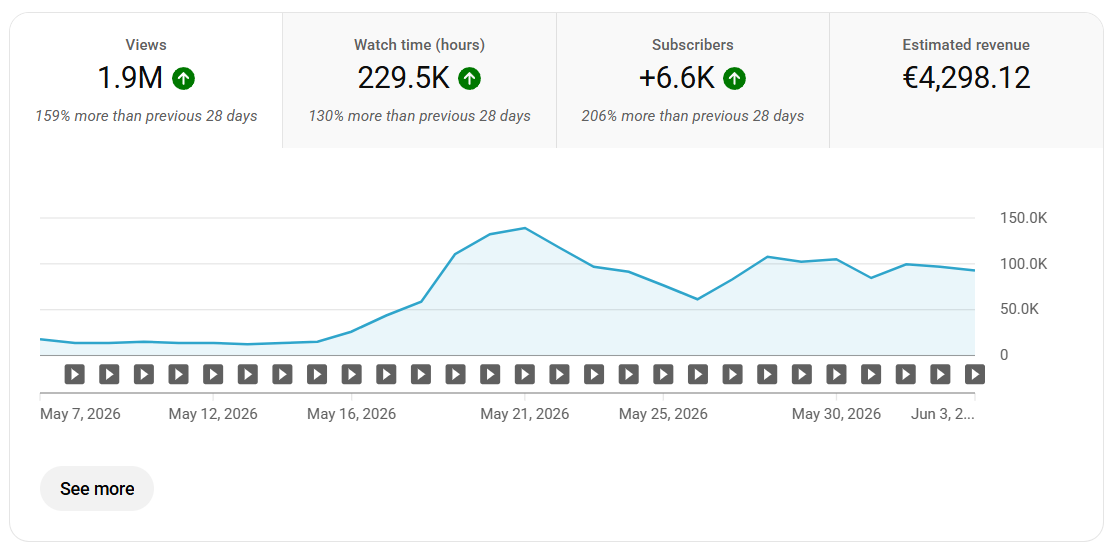Open video marker for May 22, just after May 21

pos(559,374)
